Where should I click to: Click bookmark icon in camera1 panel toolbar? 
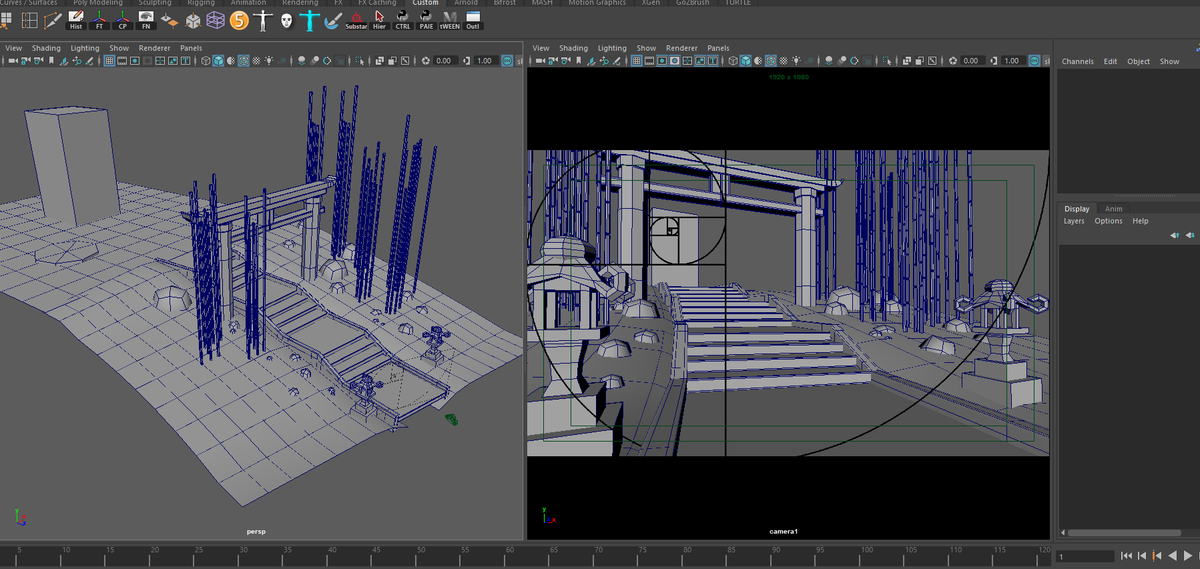coord(578,61)
